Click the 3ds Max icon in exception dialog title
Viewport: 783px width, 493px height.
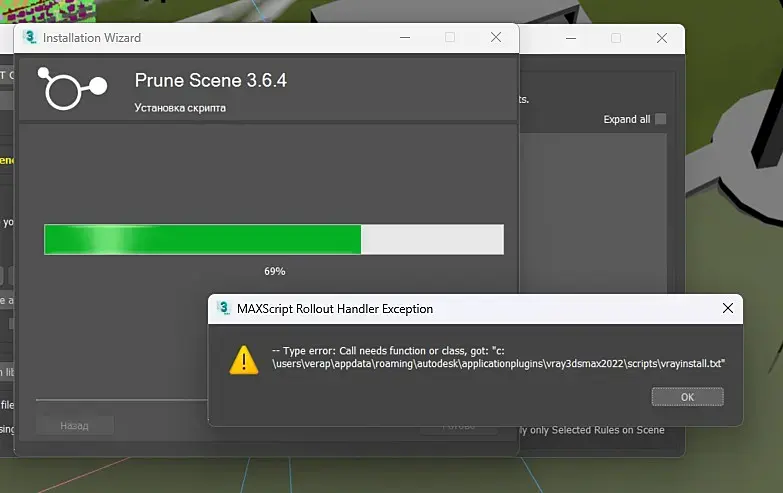(x=223, y=308)
